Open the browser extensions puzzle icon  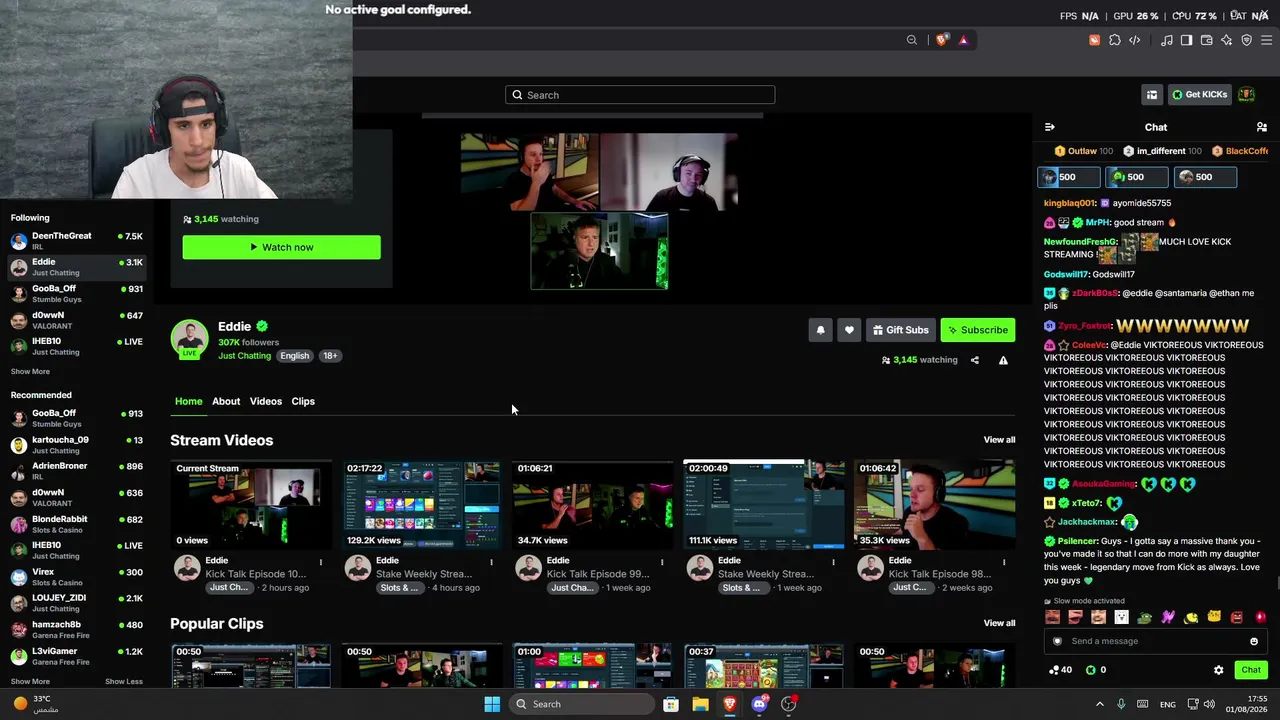(x=1115, y=40)
